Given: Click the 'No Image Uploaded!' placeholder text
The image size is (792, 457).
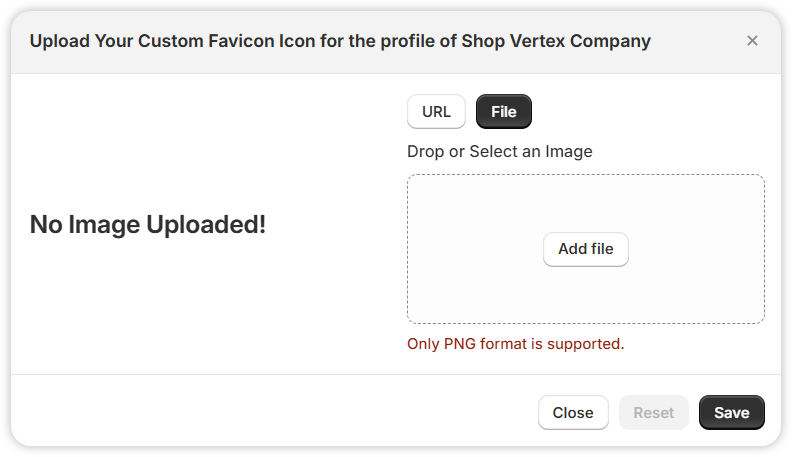Looking at the screenshot, I should click(147, 224).
